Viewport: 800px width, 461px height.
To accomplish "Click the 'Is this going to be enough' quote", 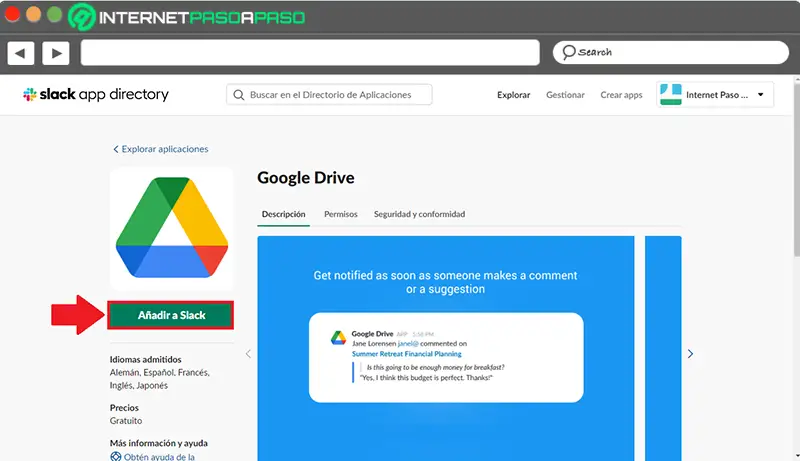I will 435,367.
